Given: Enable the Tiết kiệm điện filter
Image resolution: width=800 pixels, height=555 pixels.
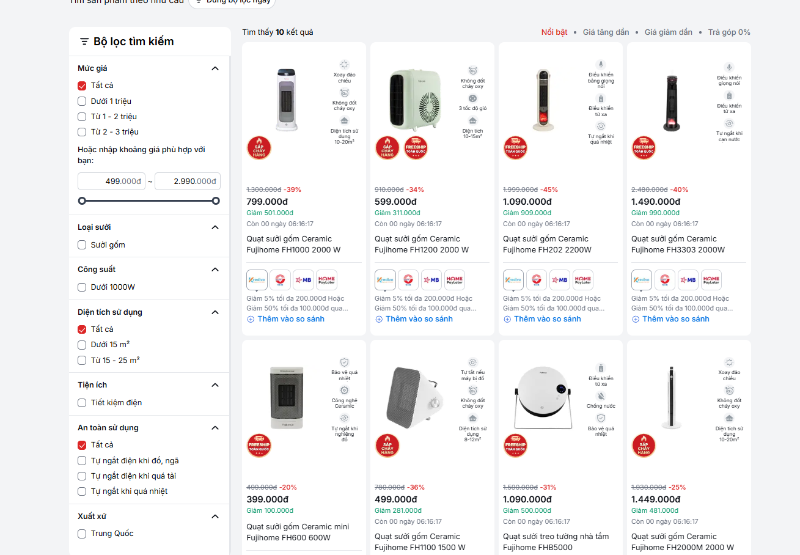Looking at the screenshot, I should coord(82,402).
